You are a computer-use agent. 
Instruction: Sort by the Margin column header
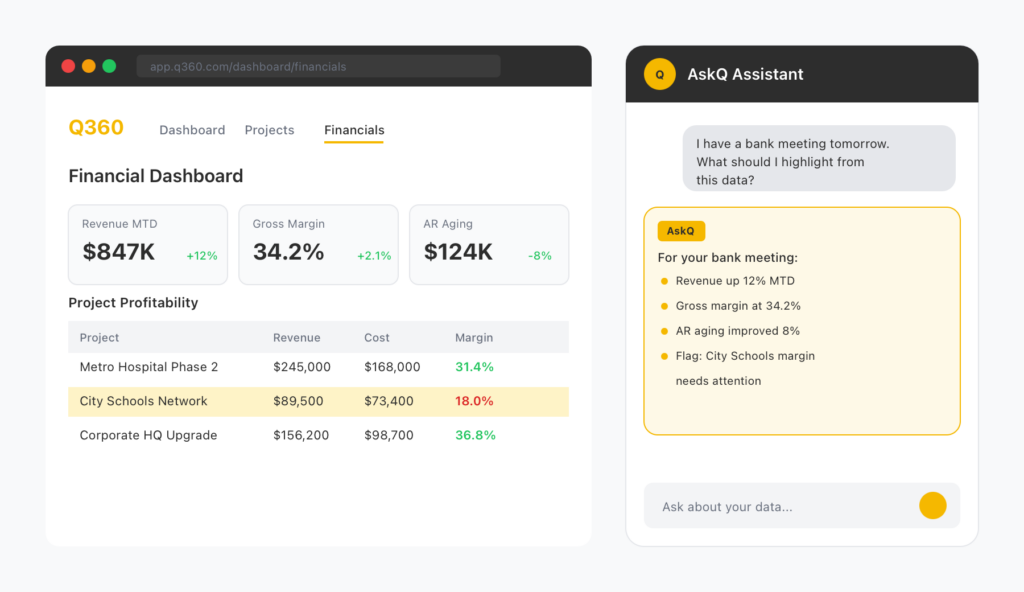pyautogui.click(x=474, y=338)
